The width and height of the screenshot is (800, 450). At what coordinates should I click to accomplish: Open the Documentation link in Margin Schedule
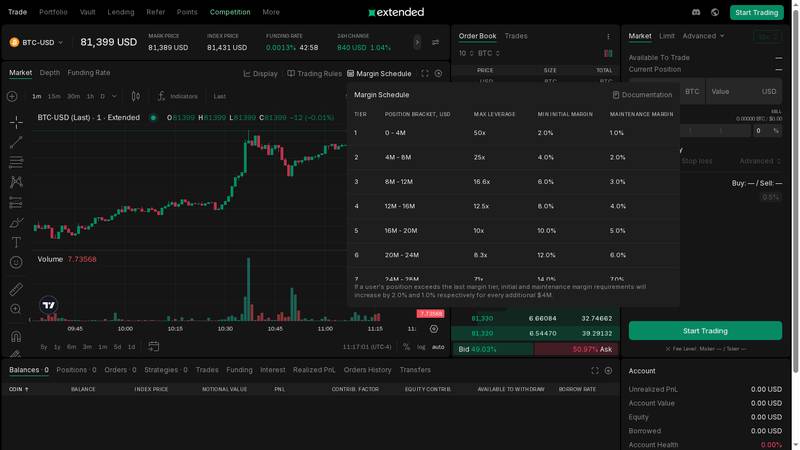coord(642,95)
